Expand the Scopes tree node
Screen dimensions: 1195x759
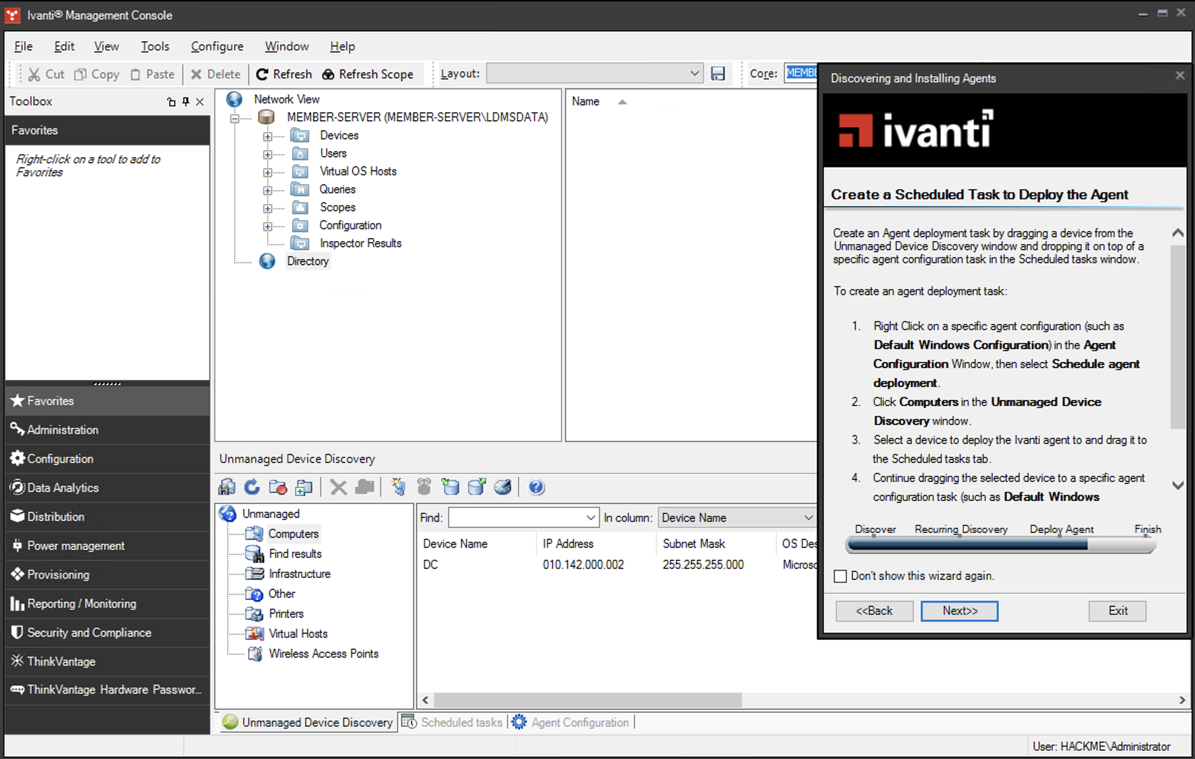(268, 208)
